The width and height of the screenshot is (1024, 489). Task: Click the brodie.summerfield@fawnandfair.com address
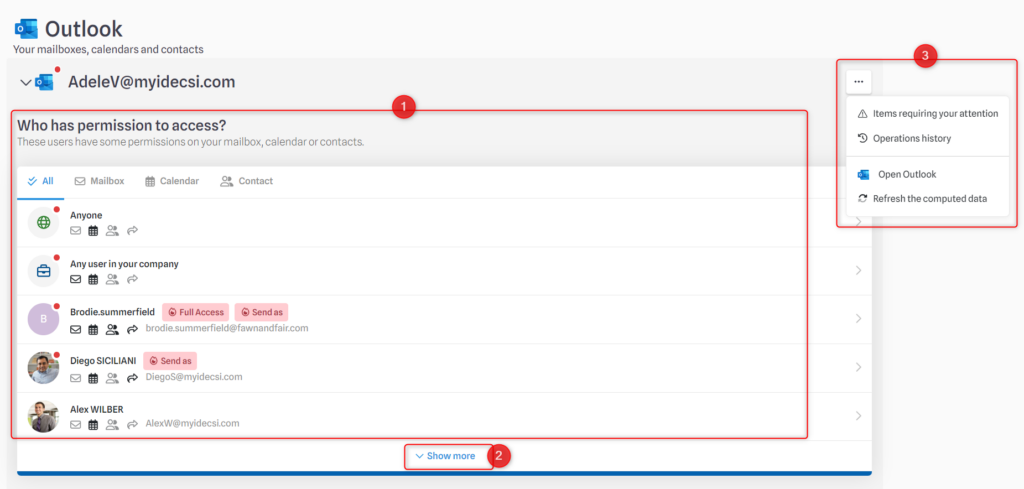pyautogui.click(x=227, y=328)
